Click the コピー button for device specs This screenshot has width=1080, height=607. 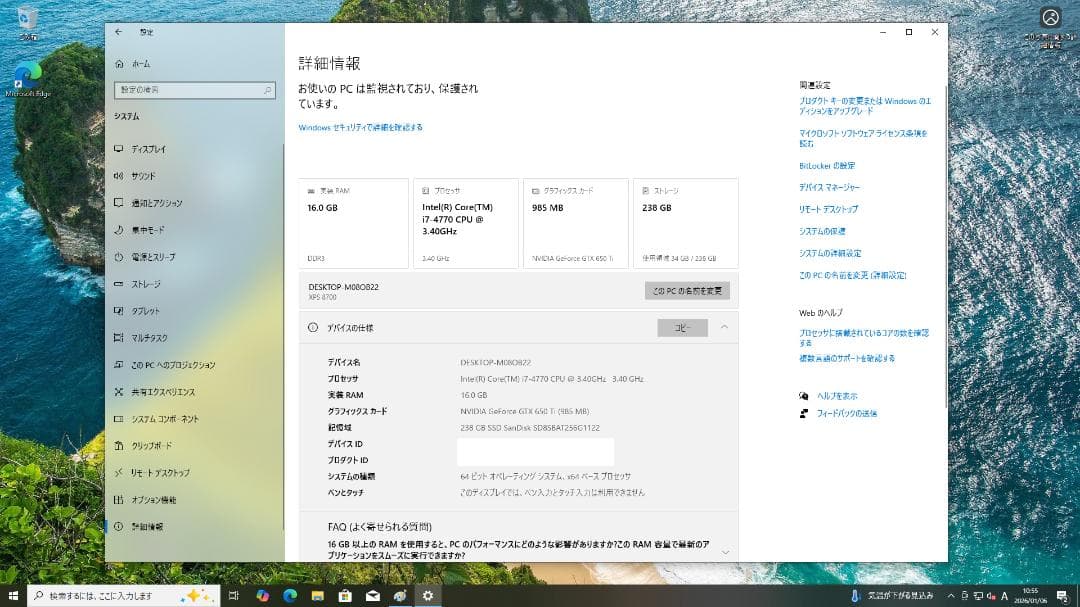pos(683,327)
